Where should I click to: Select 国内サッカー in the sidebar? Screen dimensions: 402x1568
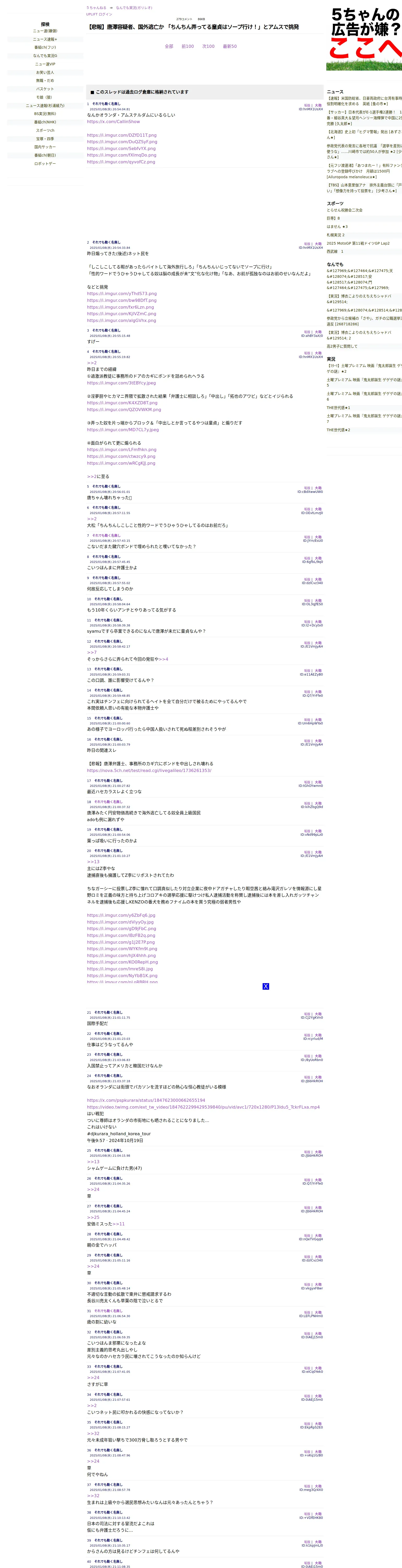pyautogui.click(x=45, y=147)
